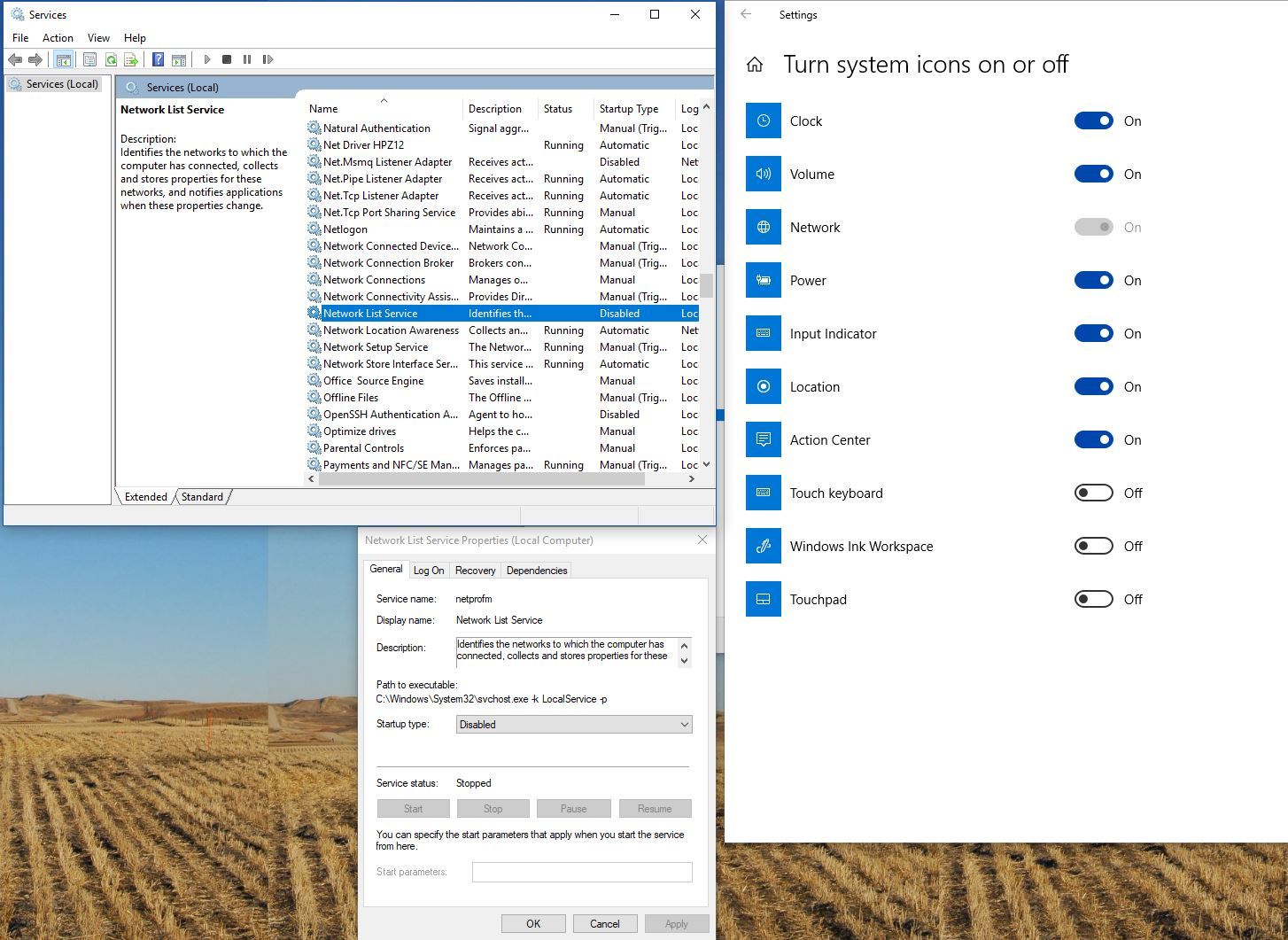
Task: Collapse the Name column sort indicator
Action: (384, 99)
